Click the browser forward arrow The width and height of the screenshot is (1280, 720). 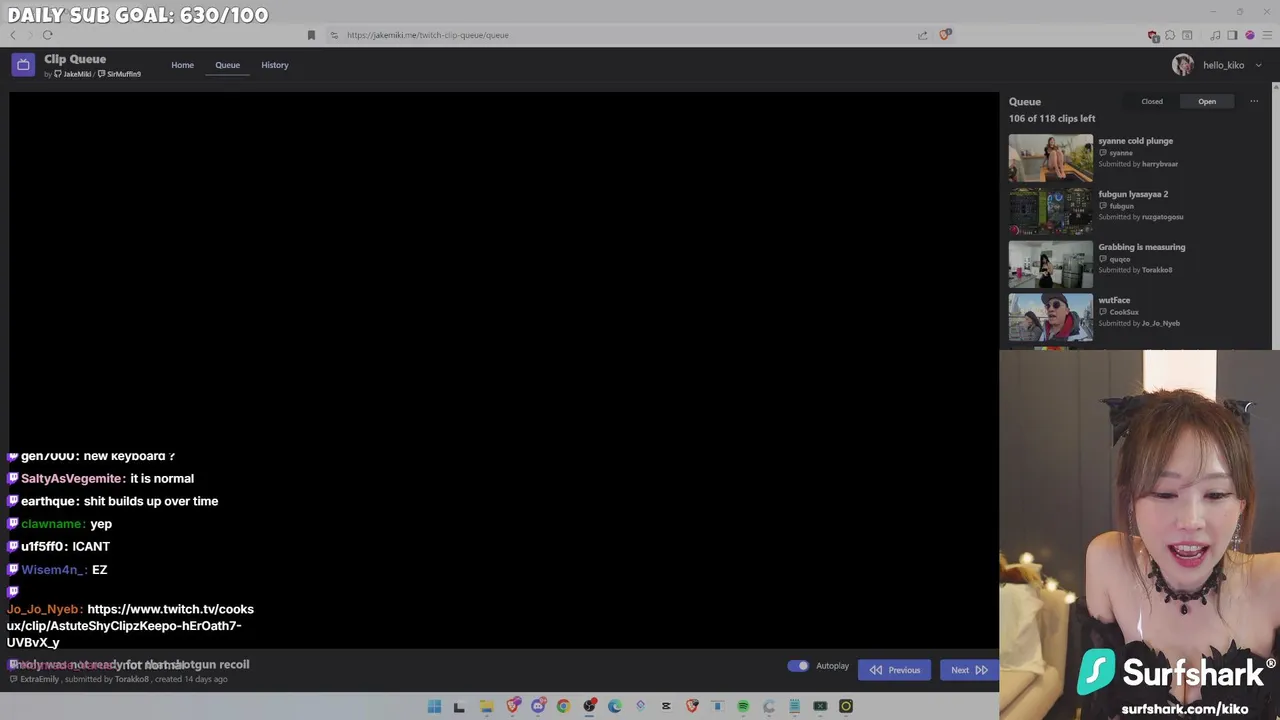coord(29,35)
